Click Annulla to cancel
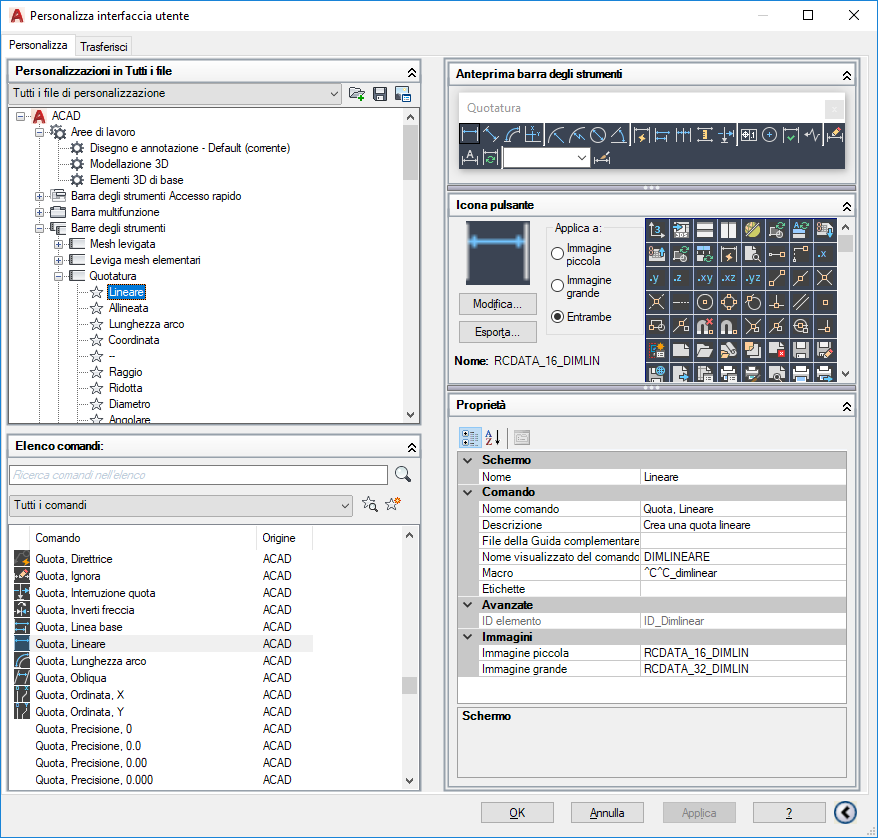Viewport: 878px width, 838px height. coord(607,813)
